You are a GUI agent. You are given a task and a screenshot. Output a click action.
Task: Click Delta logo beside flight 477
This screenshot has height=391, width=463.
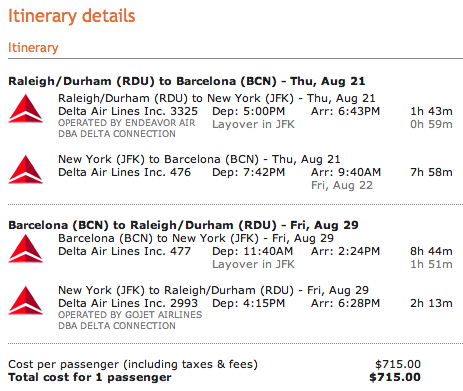tap(26, 248)
